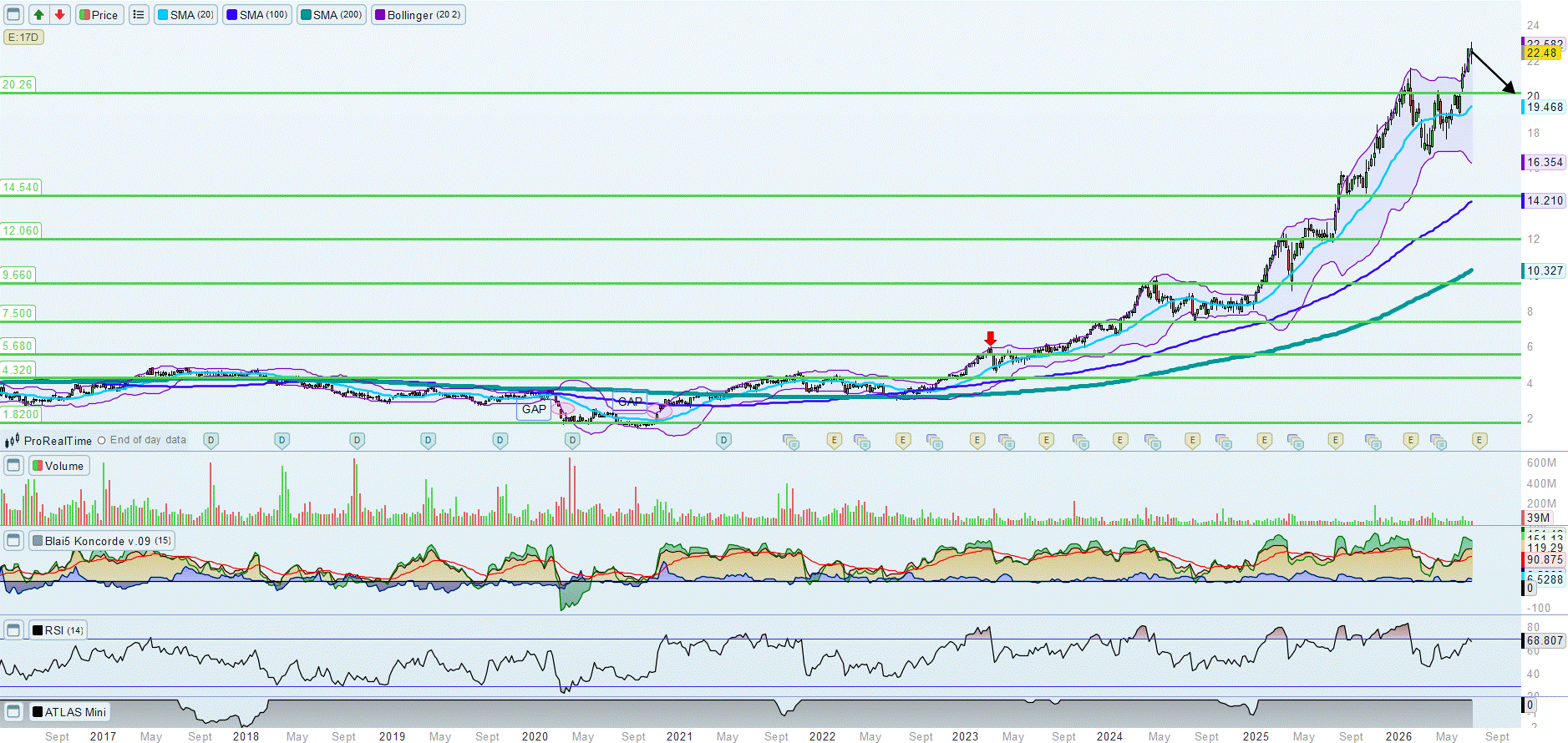1568x743 pixels.
Task: Click the SMA 20 value tag 19.468
Action: coord(1544,107)
